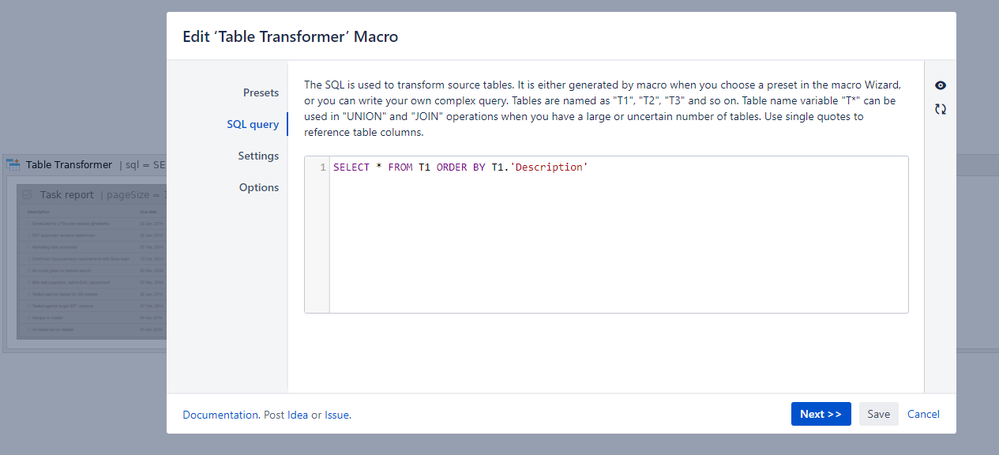Click line number 1 in editor gutter

coord(323,168)
